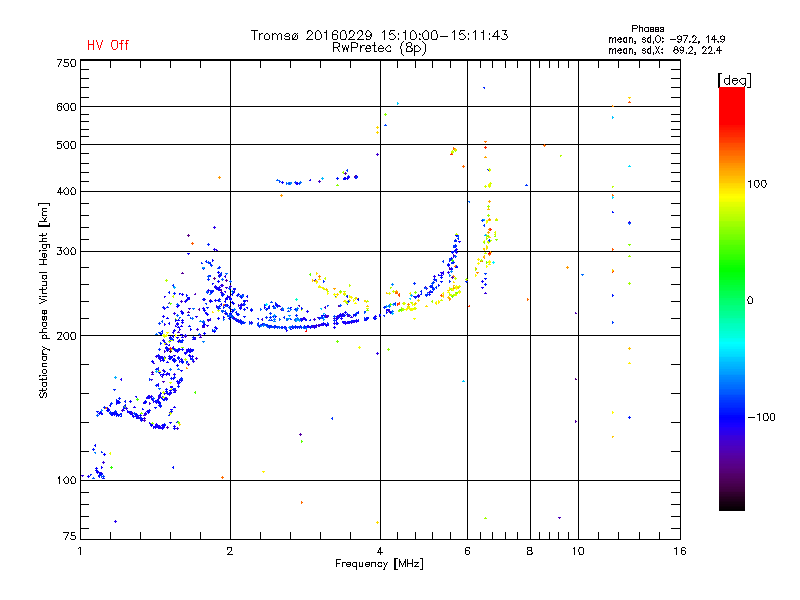This screenshot has width=800, height=600.
Task: Click the colorbar "-100" tick label
Action: tap(761, 417)
